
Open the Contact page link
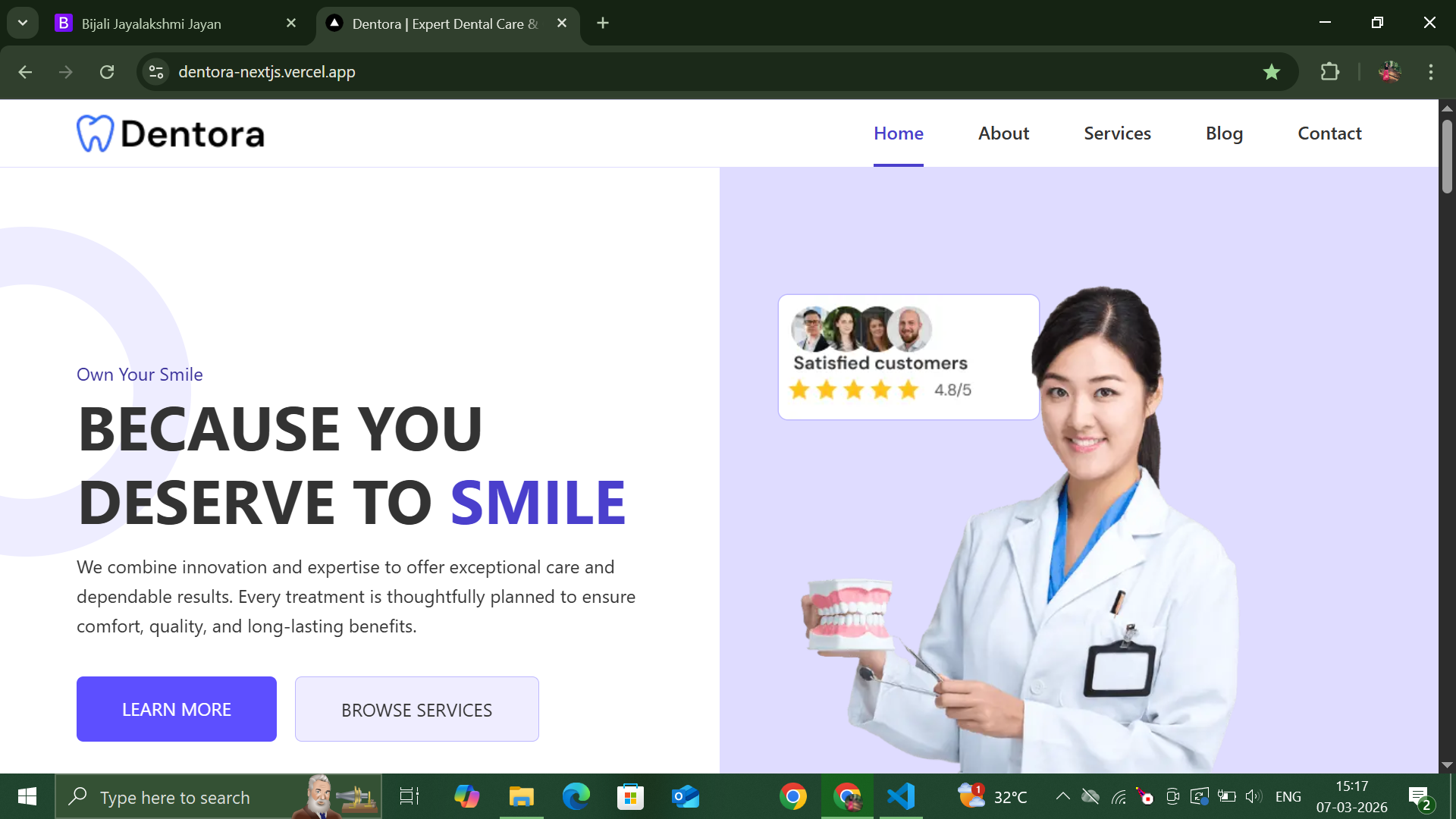coord(1329,133)
